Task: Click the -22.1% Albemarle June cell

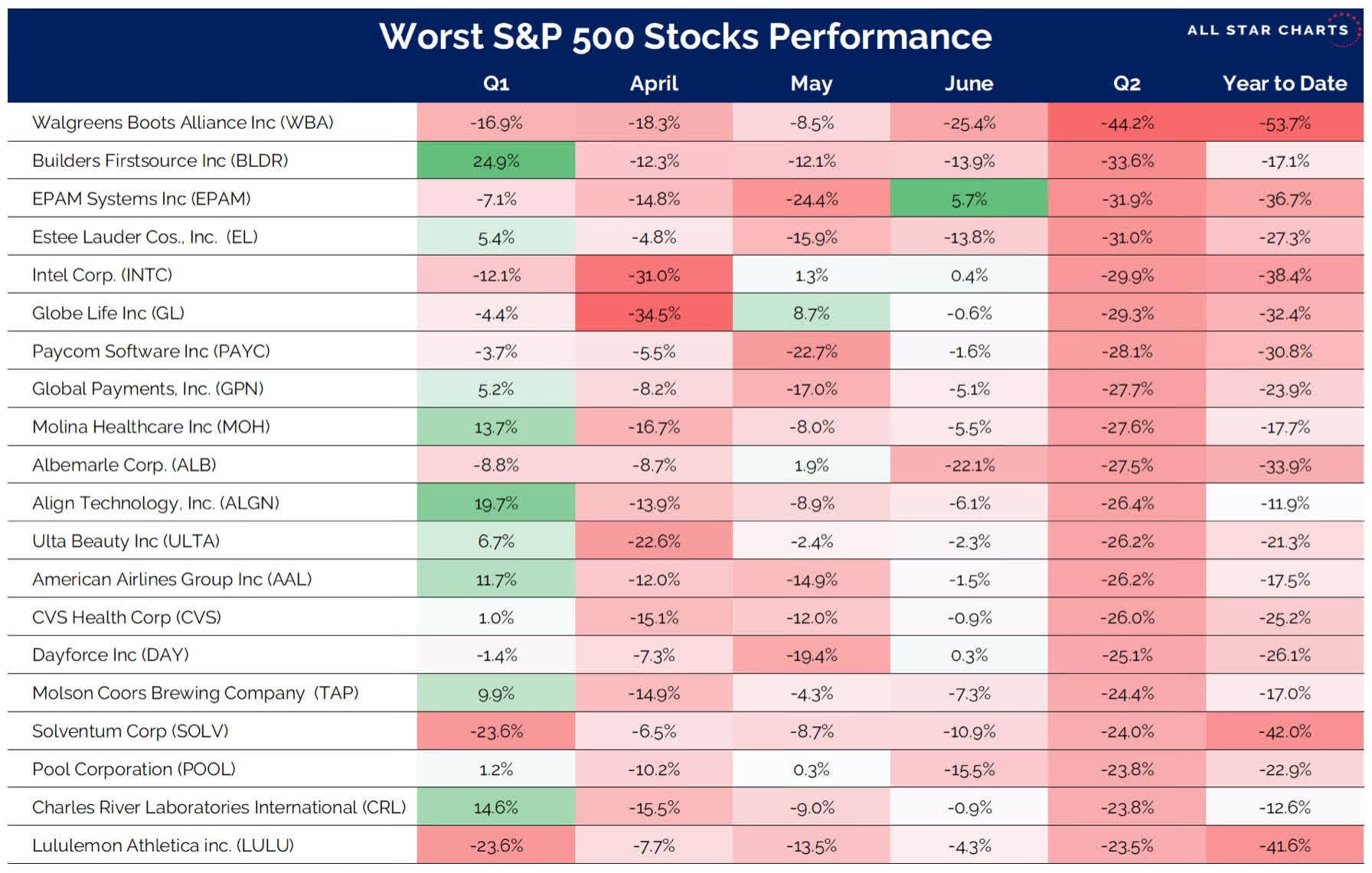Action: pos(969,465)
